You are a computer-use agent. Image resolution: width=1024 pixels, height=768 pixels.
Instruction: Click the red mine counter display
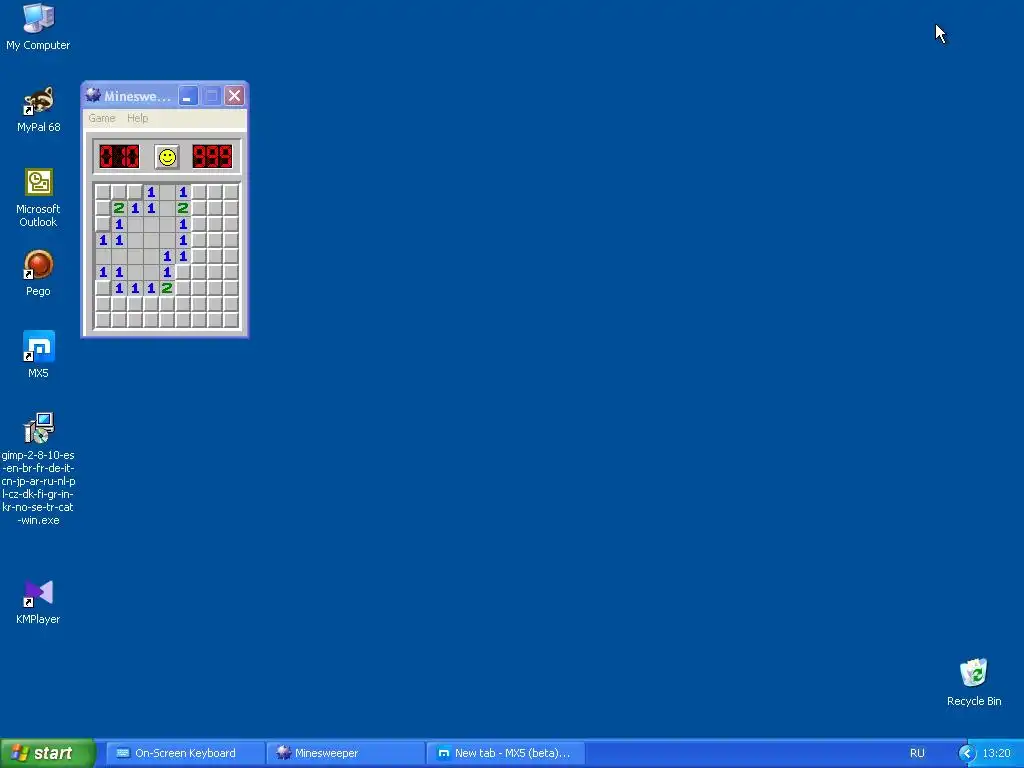pos(119,157)
